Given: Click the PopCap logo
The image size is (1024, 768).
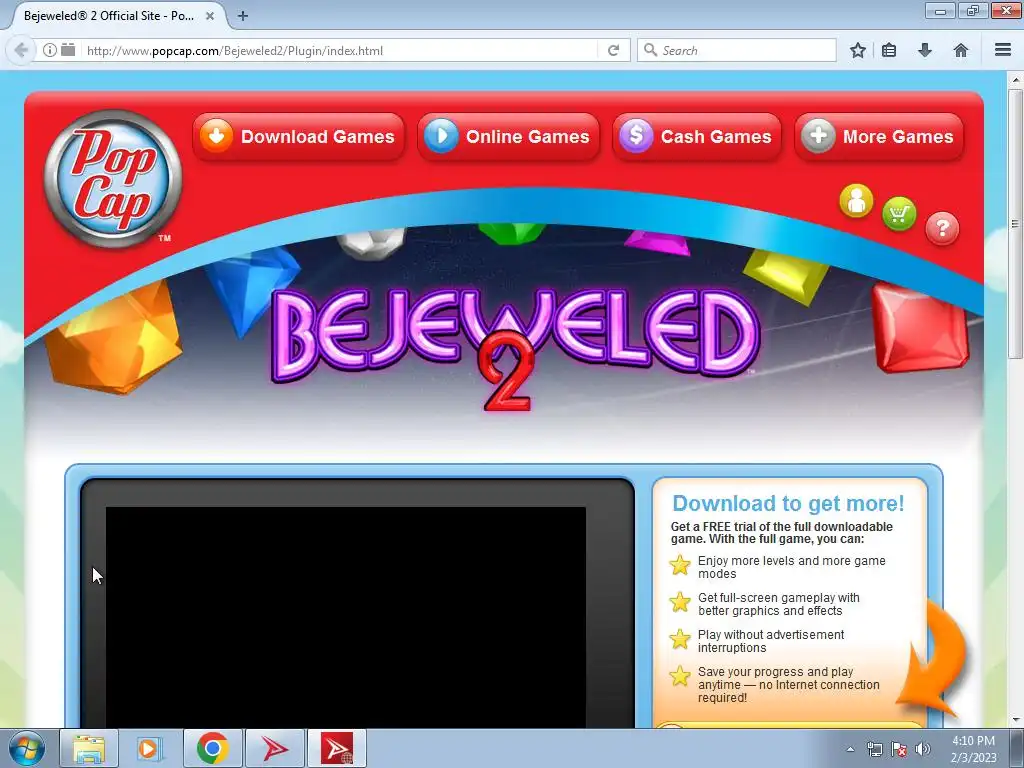Looking at the screenshot, I should (113, 180).
